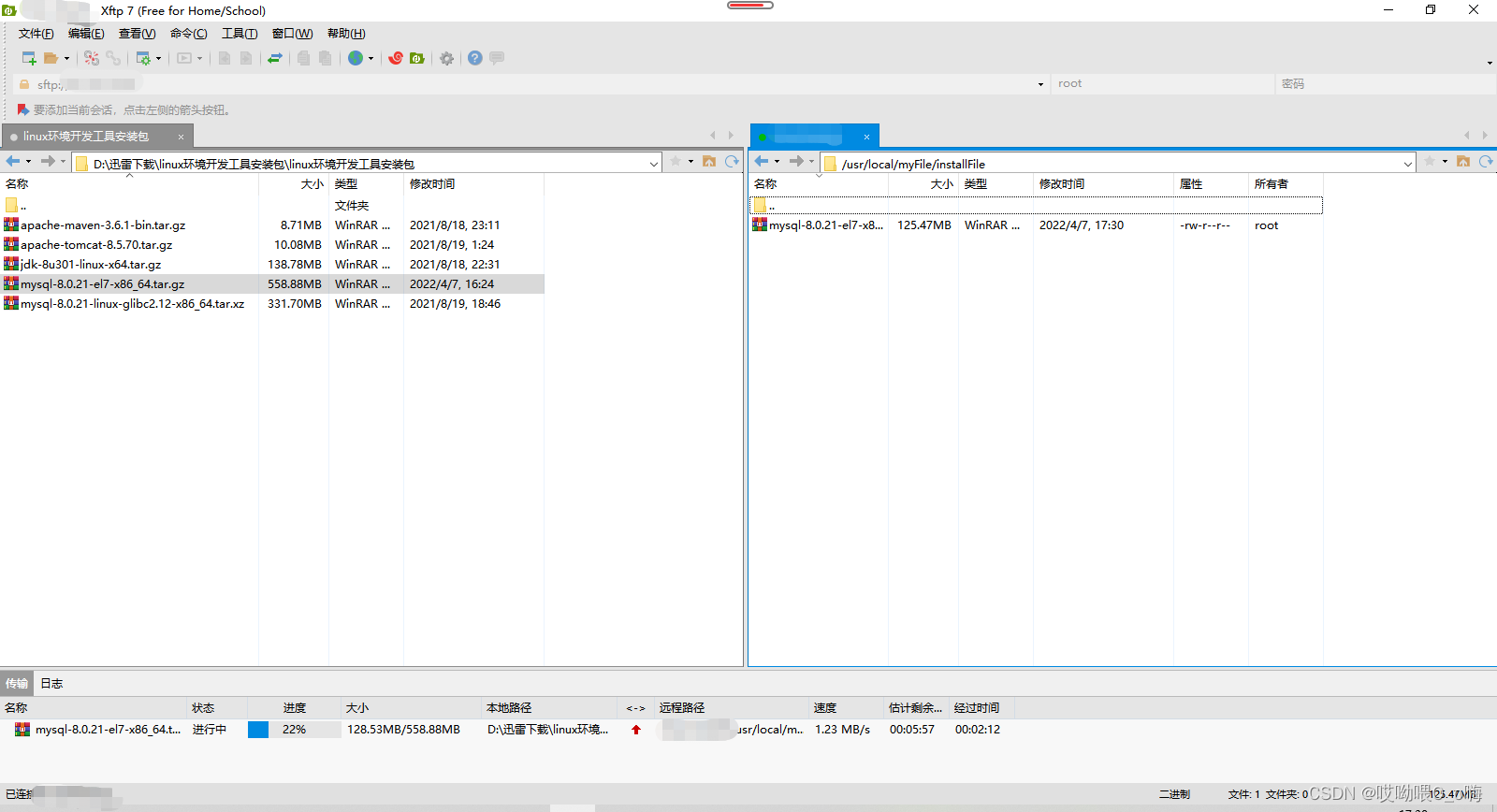
Task: Click the globe icon in the toolbar
Action: (x=356, y=58)
